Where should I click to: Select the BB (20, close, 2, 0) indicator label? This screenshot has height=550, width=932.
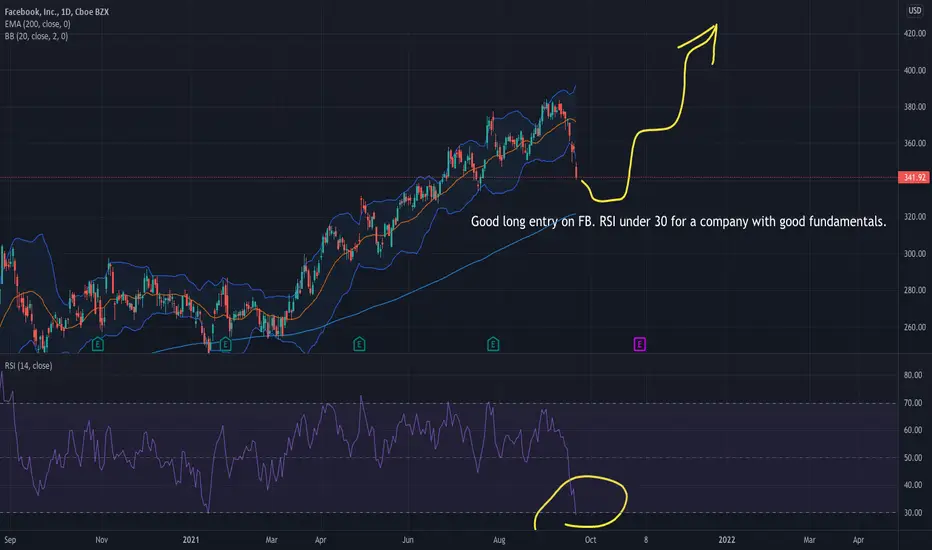(36, 36)
